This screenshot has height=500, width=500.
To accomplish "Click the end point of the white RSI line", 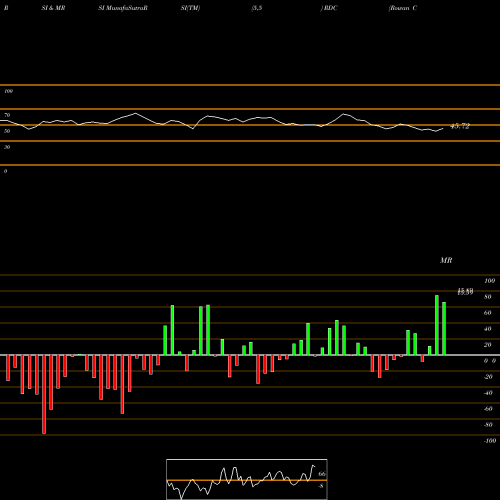I will point(443,128).
